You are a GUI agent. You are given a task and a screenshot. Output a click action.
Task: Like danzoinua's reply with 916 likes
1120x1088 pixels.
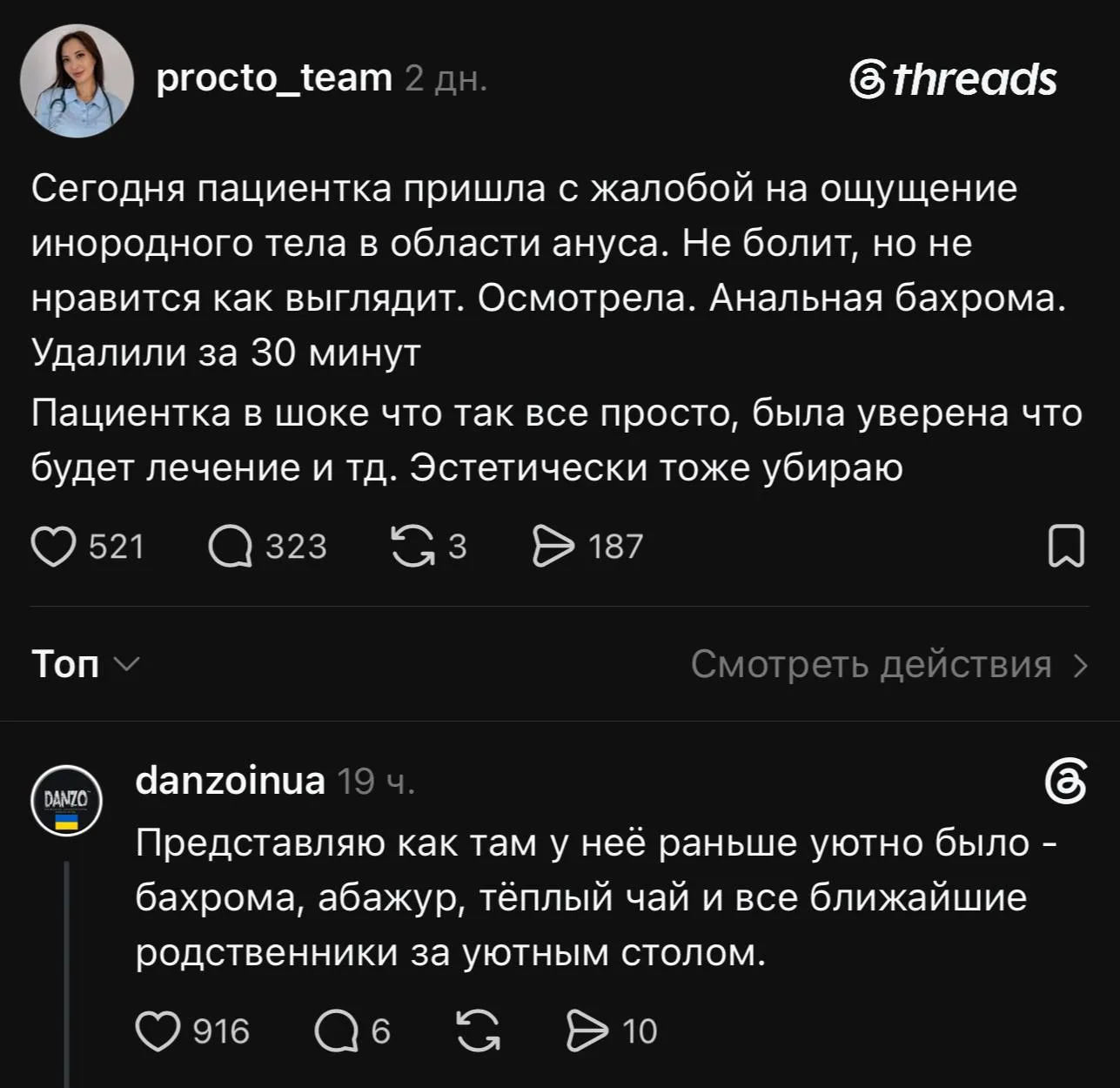pyautogui.click(x=158, y=1031)
